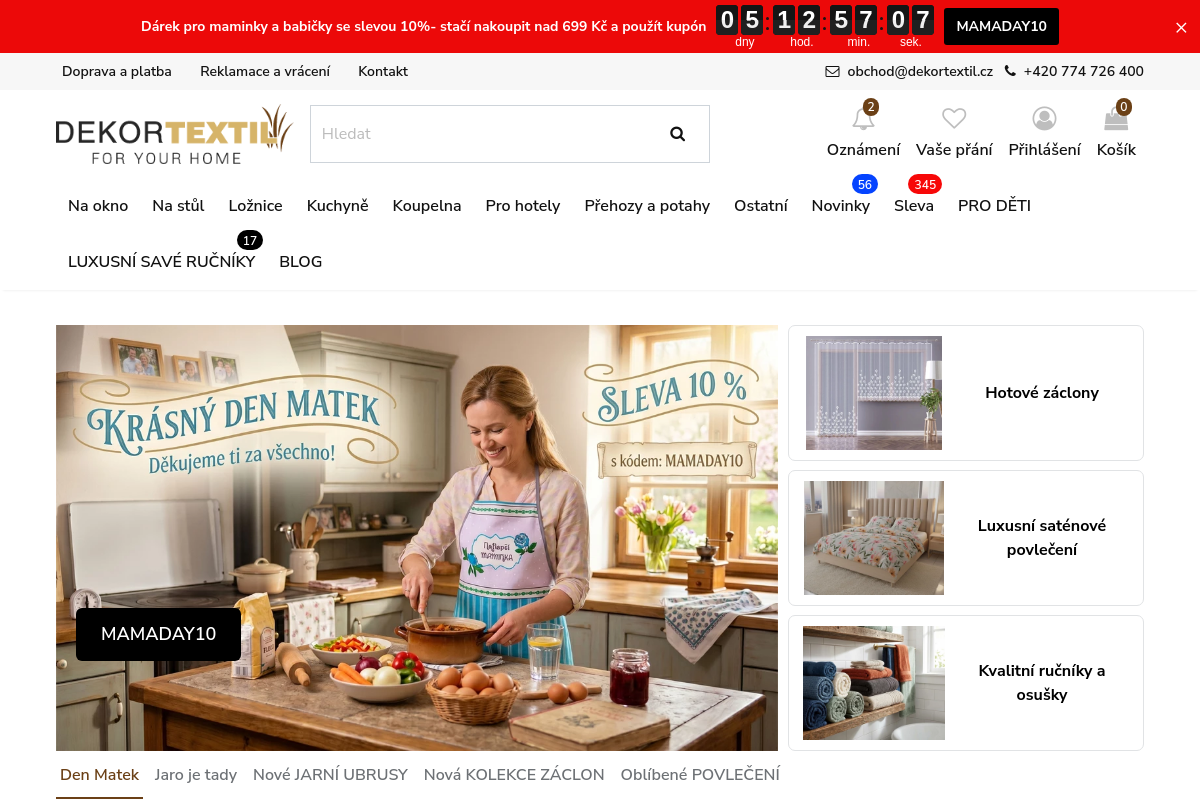Open the Sleva discounts menu item
The height and width of the screenshot is (800, 1200).
(913, 206)
